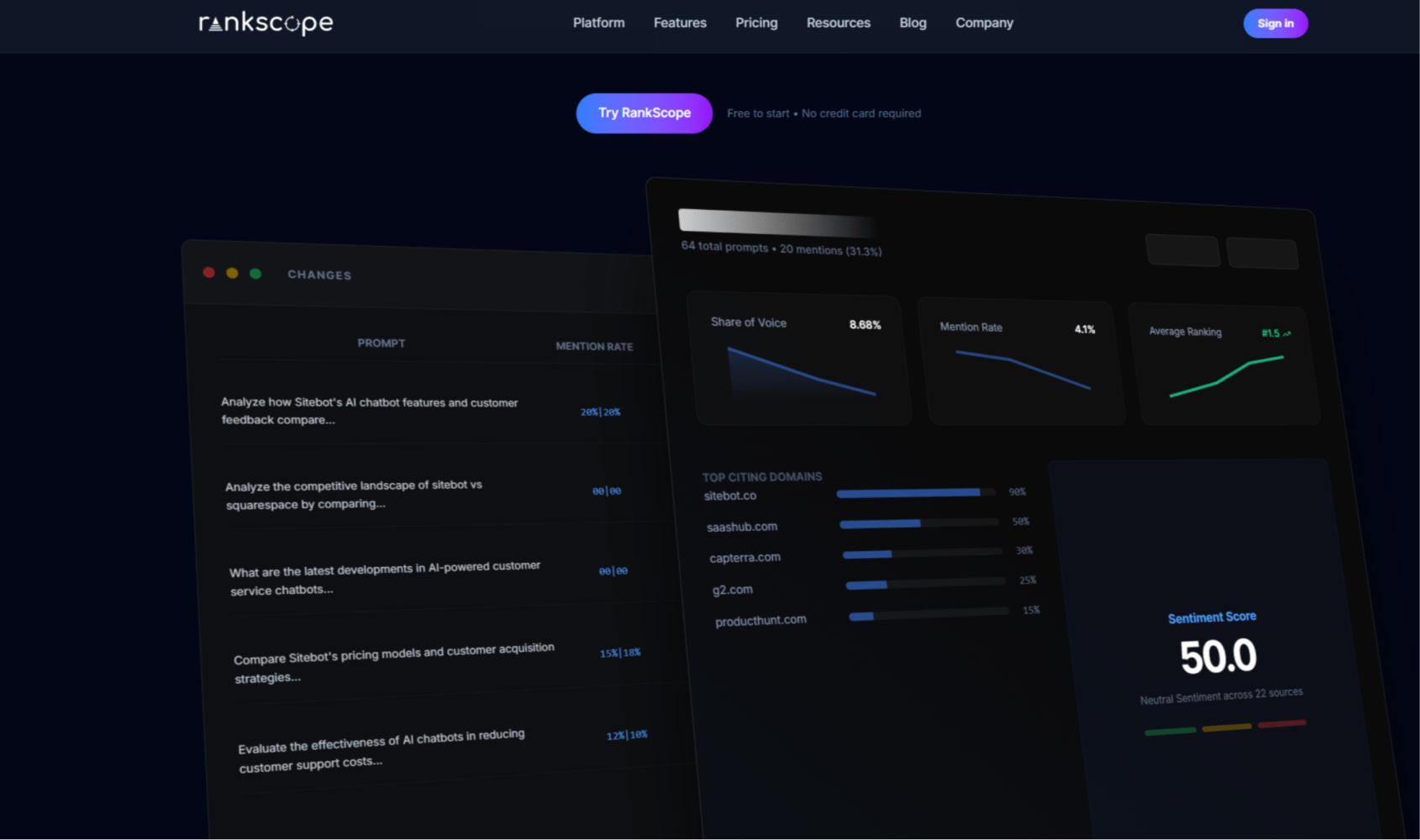Click yellow sentiment indicator bar

tap(1226, 727)
